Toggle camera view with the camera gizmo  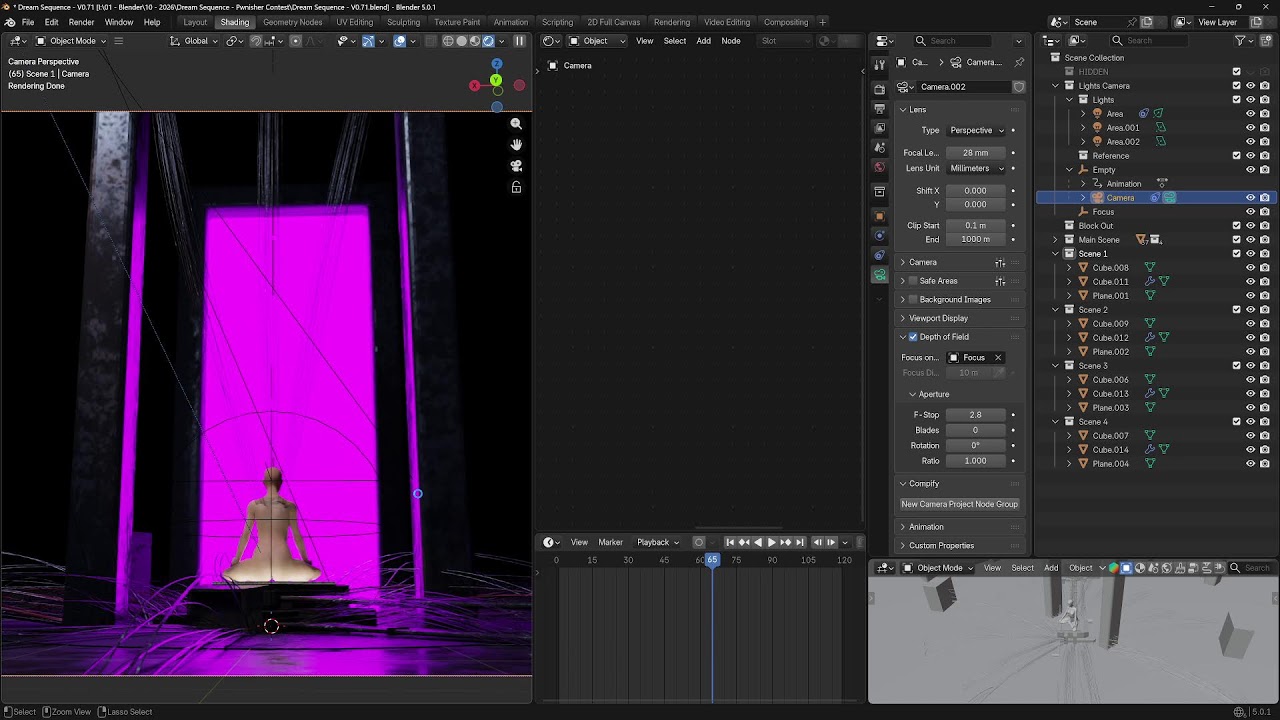pos(516,166)
